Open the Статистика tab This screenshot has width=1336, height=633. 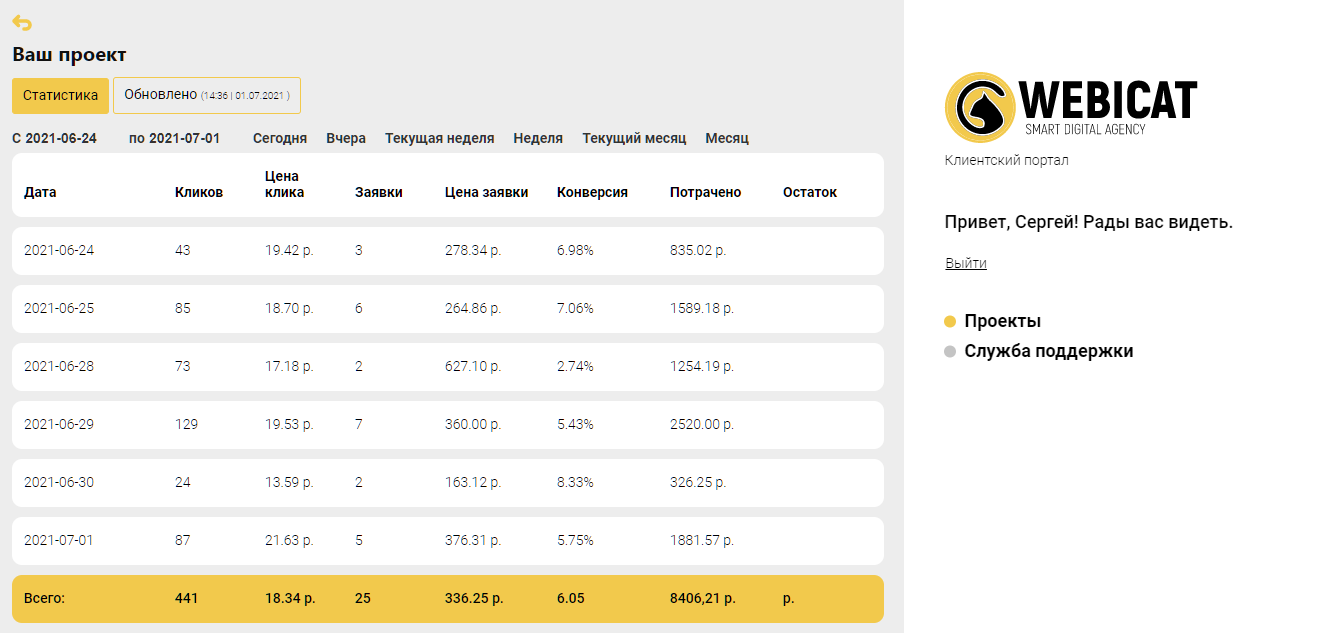[x=60, y=95]
